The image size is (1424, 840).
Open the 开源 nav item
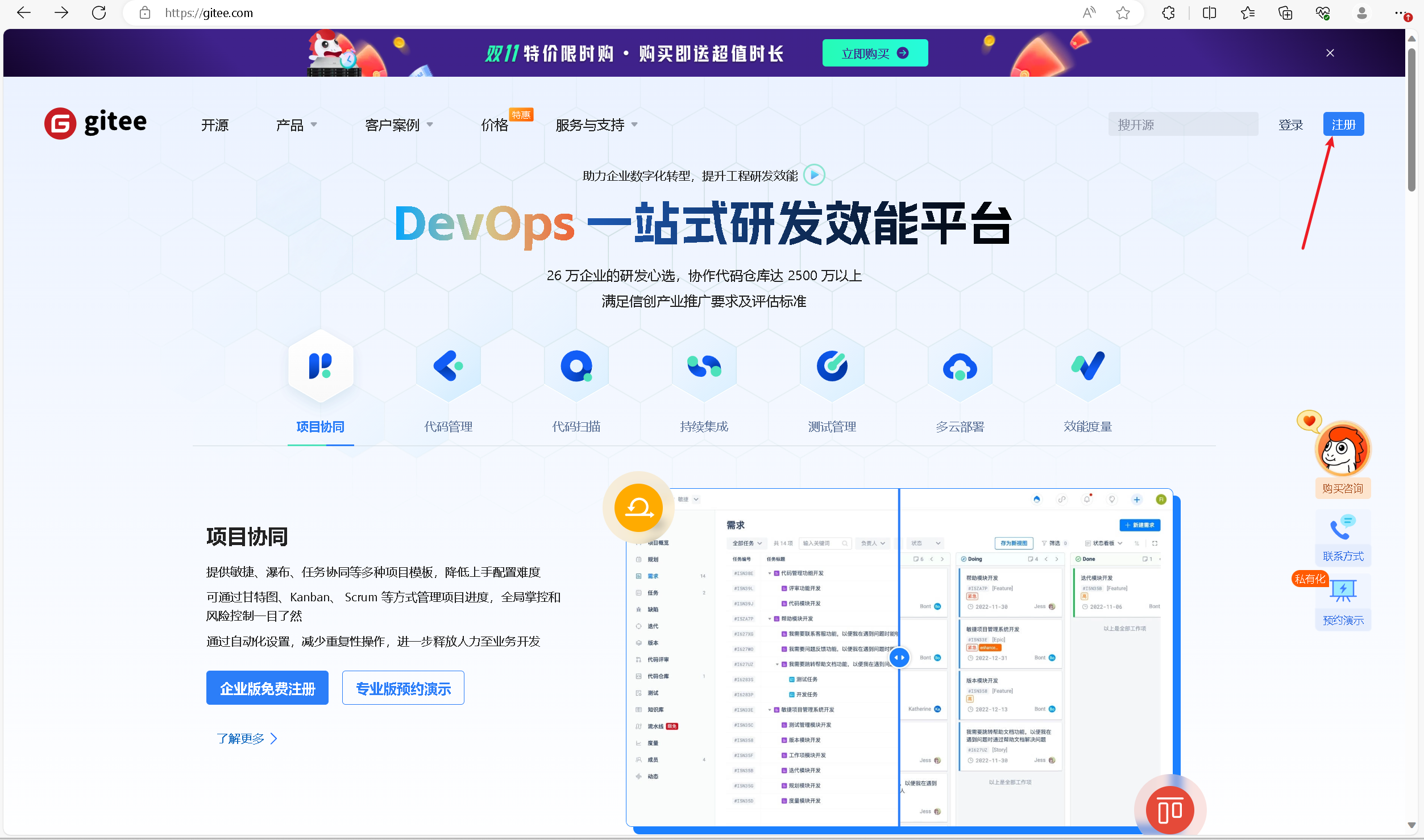215,125
